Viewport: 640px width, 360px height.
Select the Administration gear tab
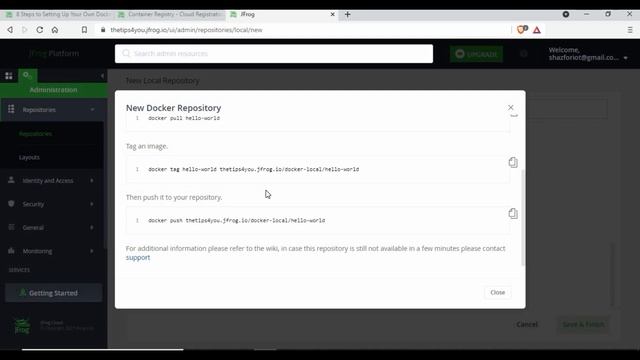click(27, 76)
